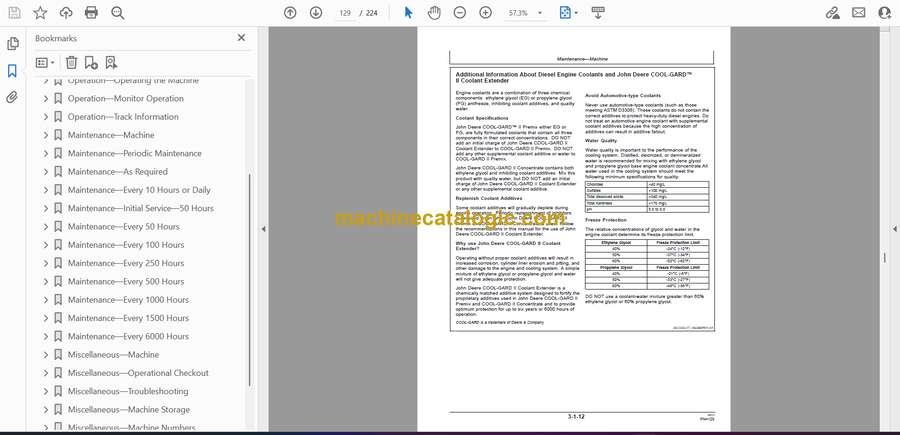The image size is (900, 435).
Task: Expand the Operation—Track Information bookmark
Action: point(46,117)
